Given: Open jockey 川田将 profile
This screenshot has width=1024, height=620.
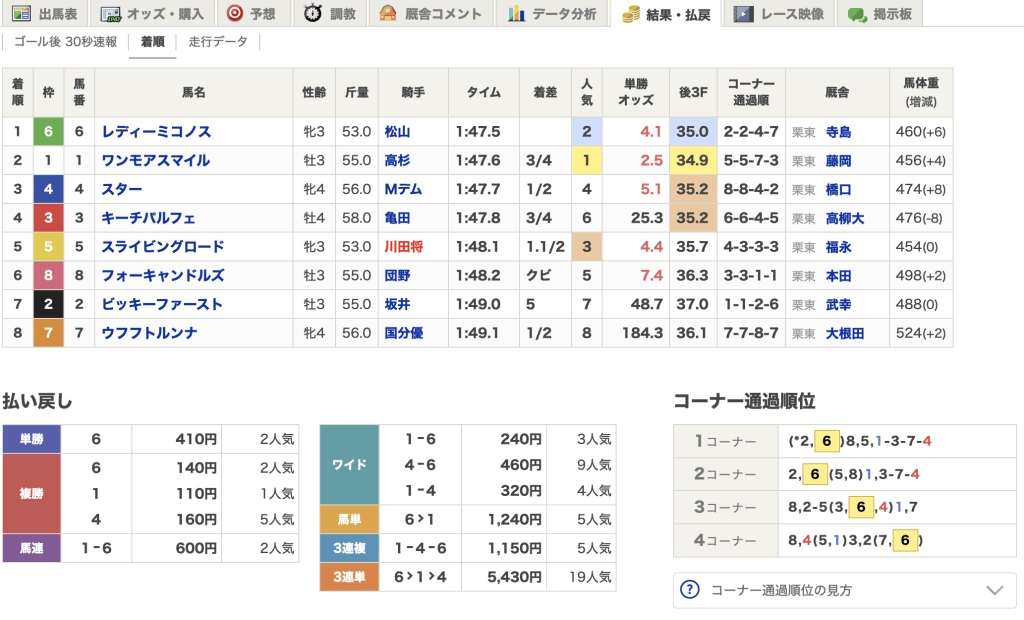Looking at the screenshot, I should pyautogui.click(x=404, y=246).
